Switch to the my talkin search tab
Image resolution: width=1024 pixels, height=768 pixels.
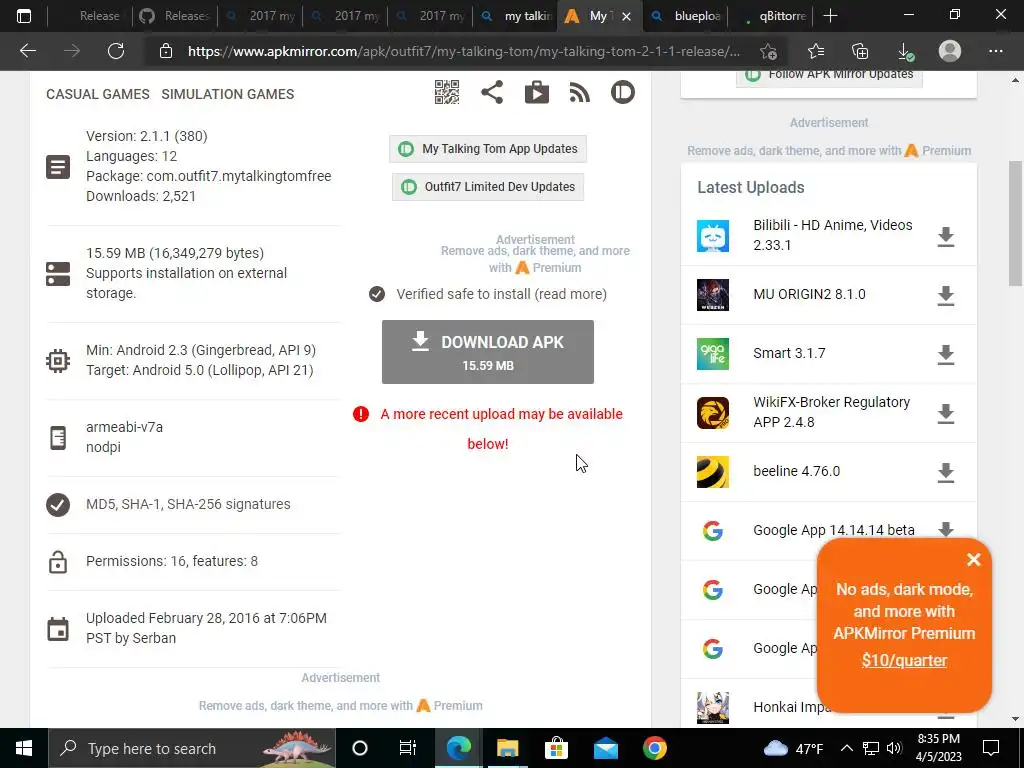516,16
